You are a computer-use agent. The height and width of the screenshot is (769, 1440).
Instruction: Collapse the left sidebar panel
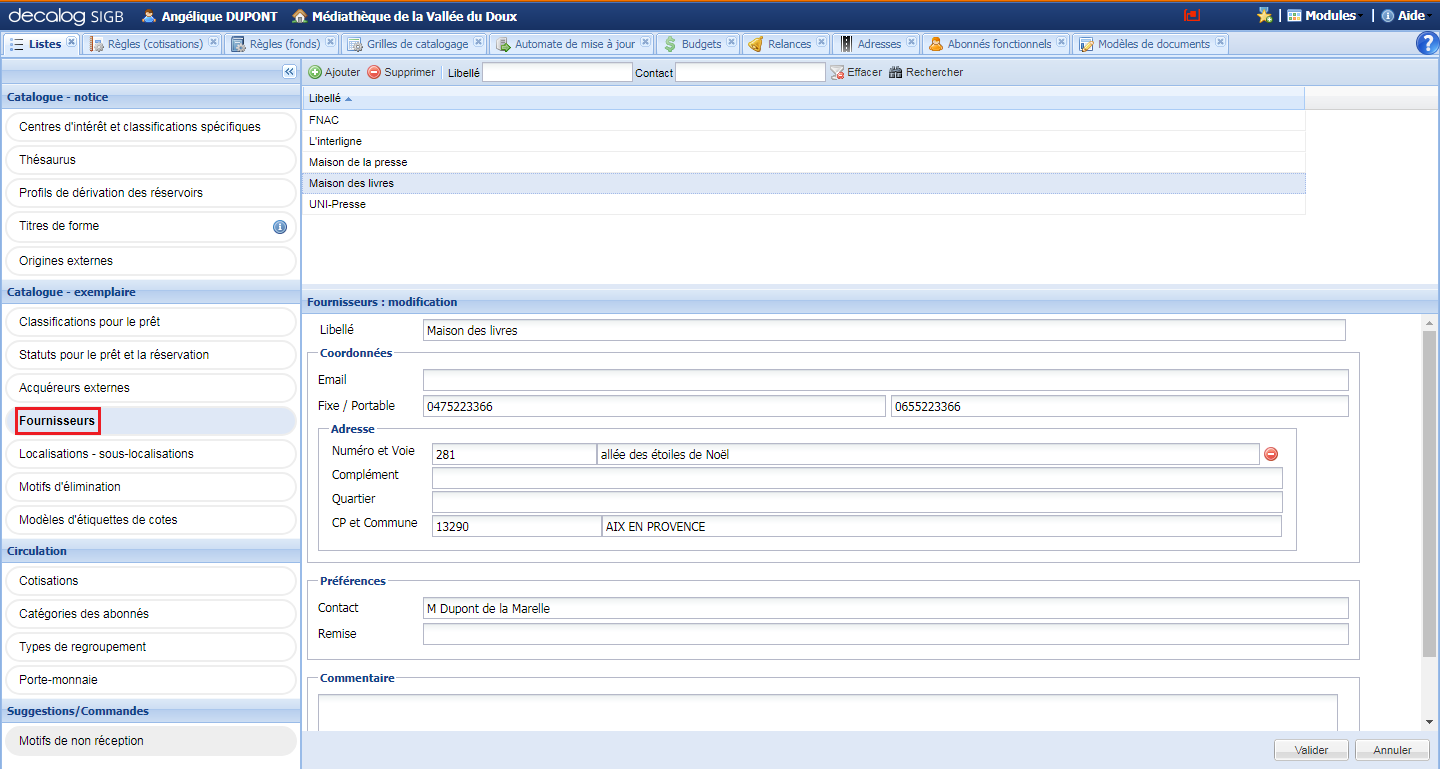coord(289,72)
